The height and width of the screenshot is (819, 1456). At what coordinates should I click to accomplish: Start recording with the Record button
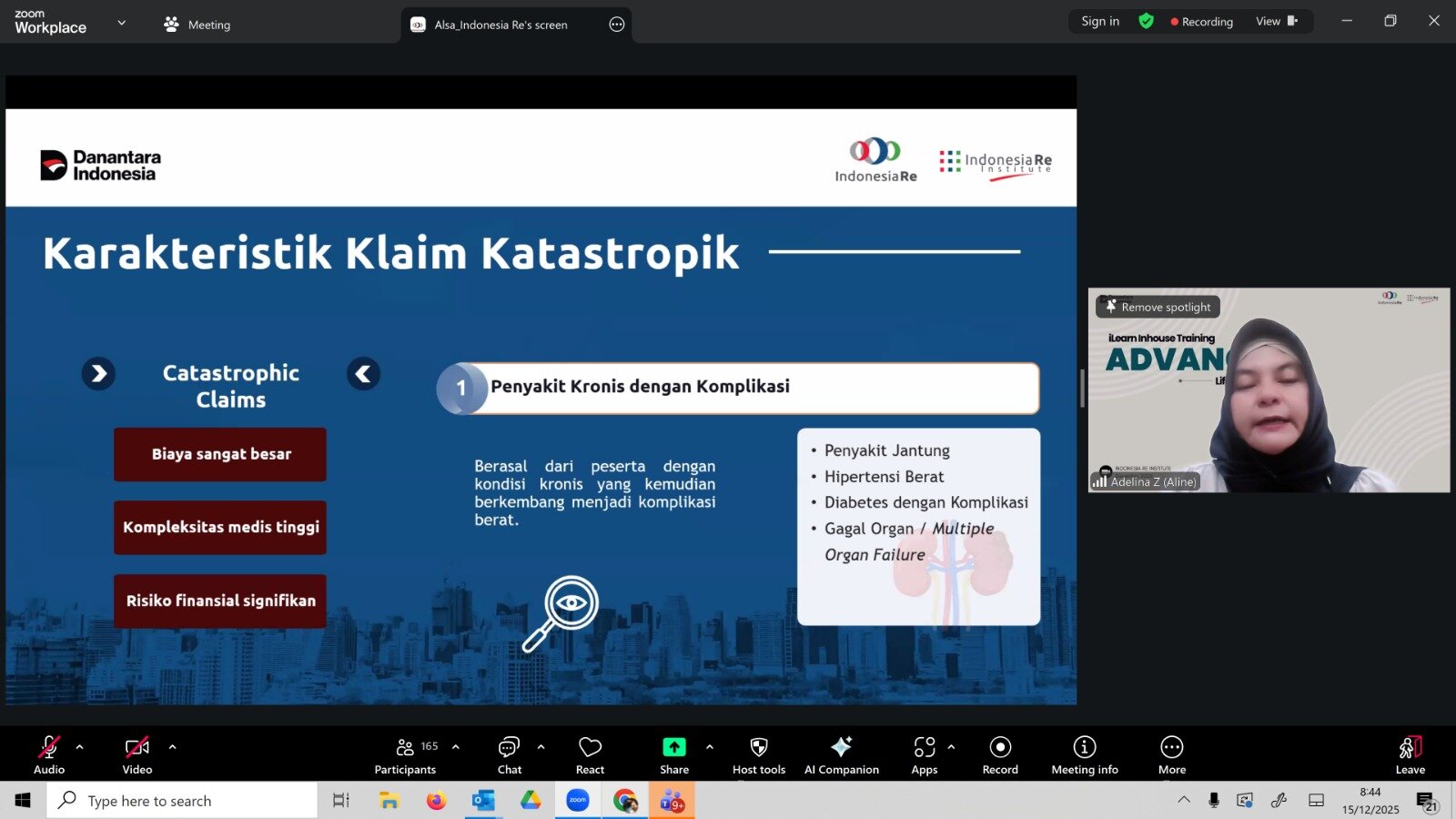pyautogui.click(x=1000, y=755)
